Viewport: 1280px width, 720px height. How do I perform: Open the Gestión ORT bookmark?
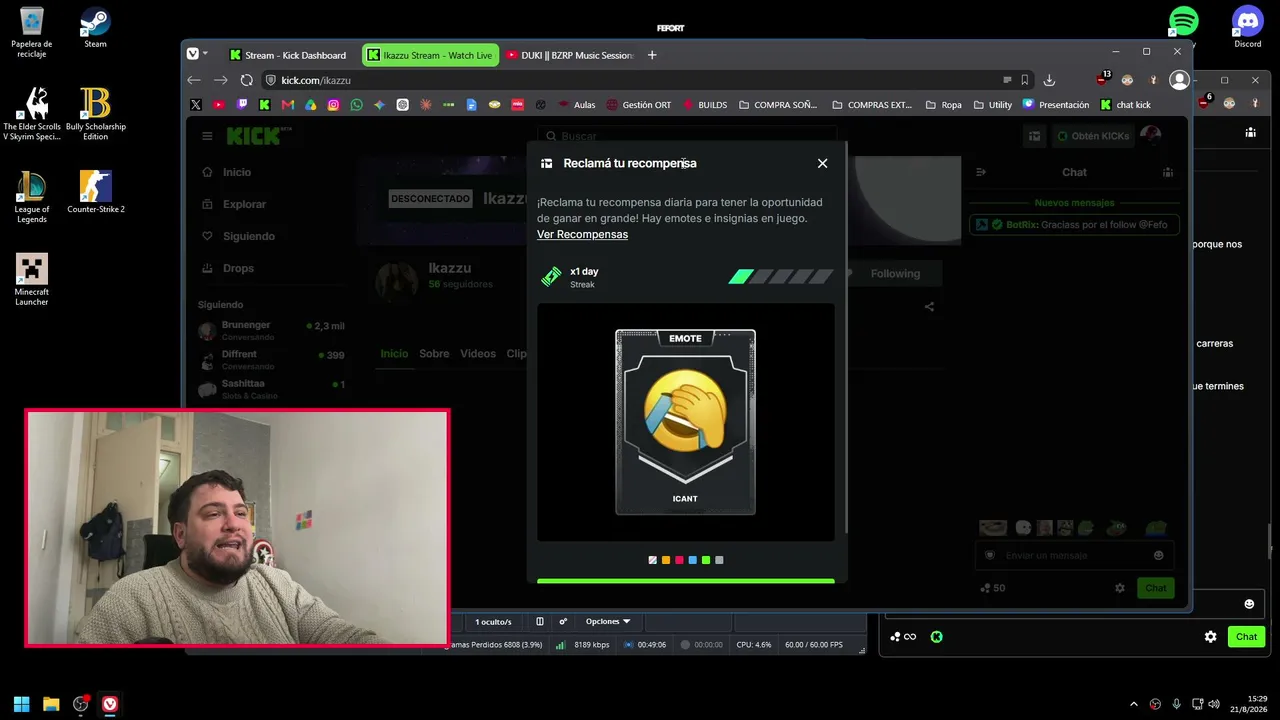tap(638, 105)
